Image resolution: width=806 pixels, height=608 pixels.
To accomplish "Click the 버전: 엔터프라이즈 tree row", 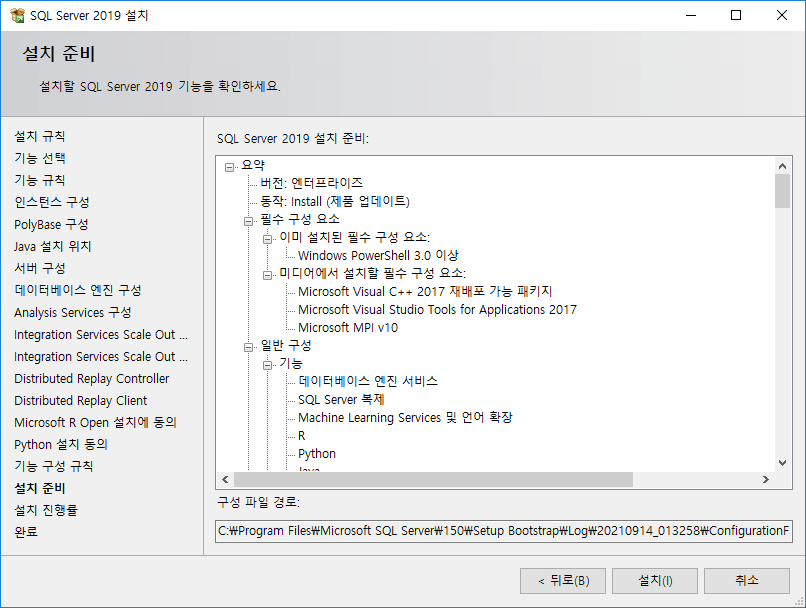I will tap(312, 183).
